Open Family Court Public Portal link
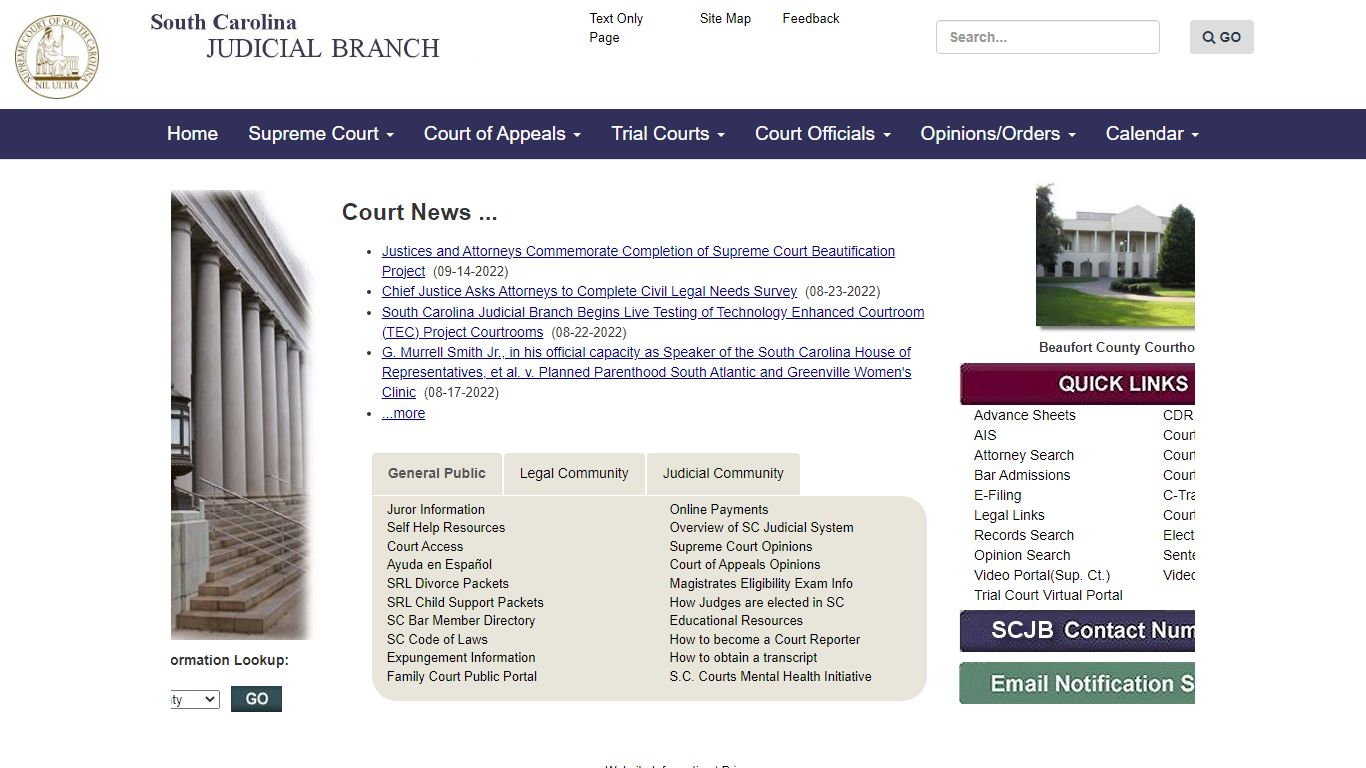Screen dimensions: 1366x768 pos(462,677)
